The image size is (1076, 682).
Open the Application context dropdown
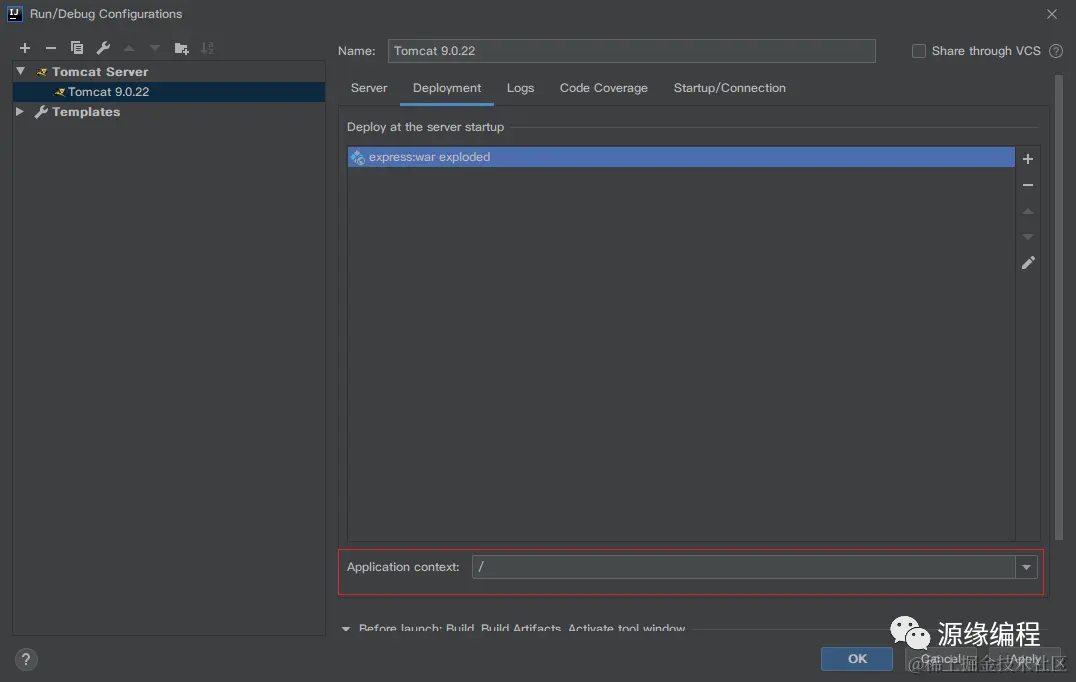tap(1027, 567)
